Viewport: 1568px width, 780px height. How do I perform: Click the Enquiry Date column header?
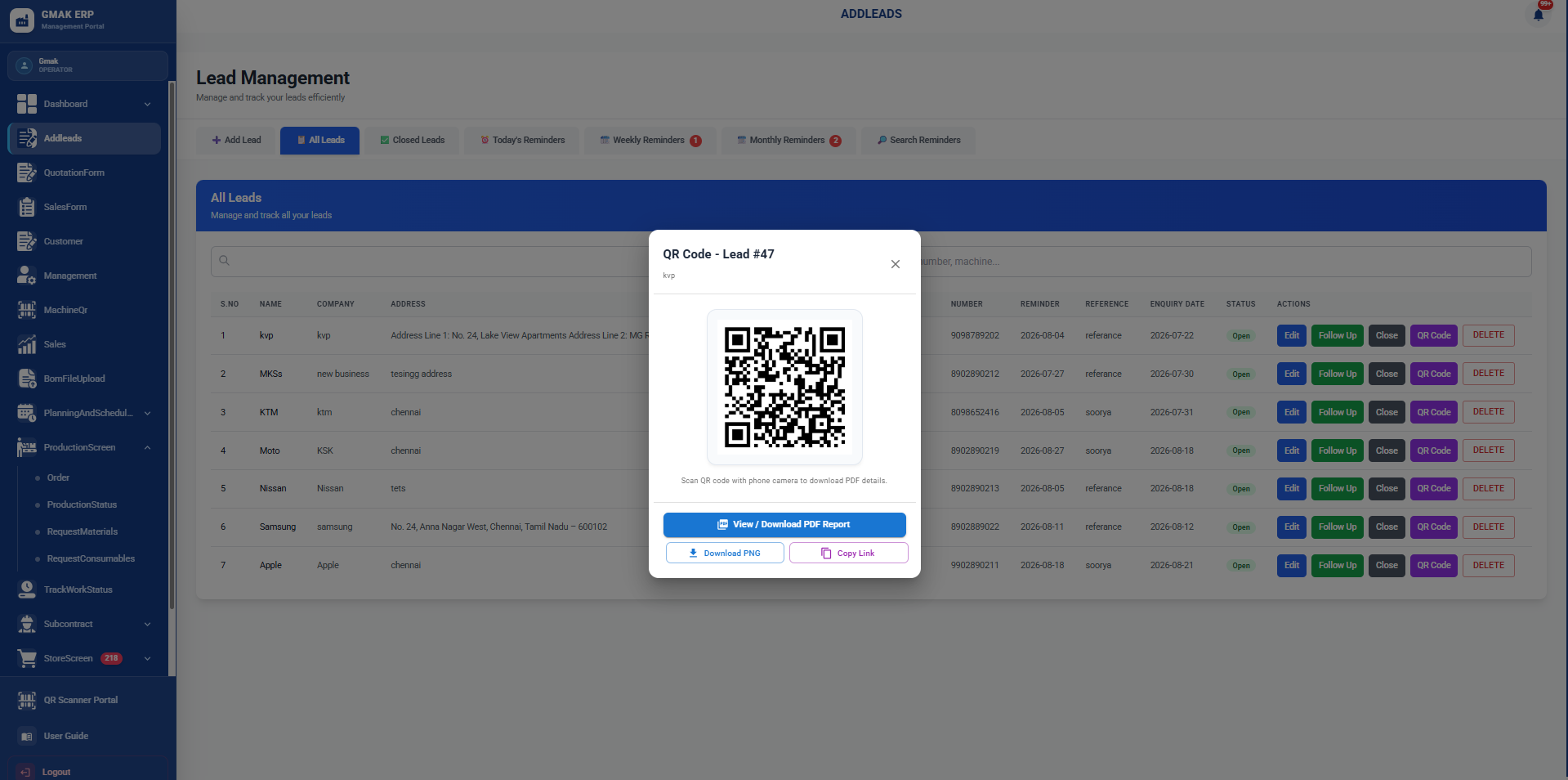tap(1177, 304)
